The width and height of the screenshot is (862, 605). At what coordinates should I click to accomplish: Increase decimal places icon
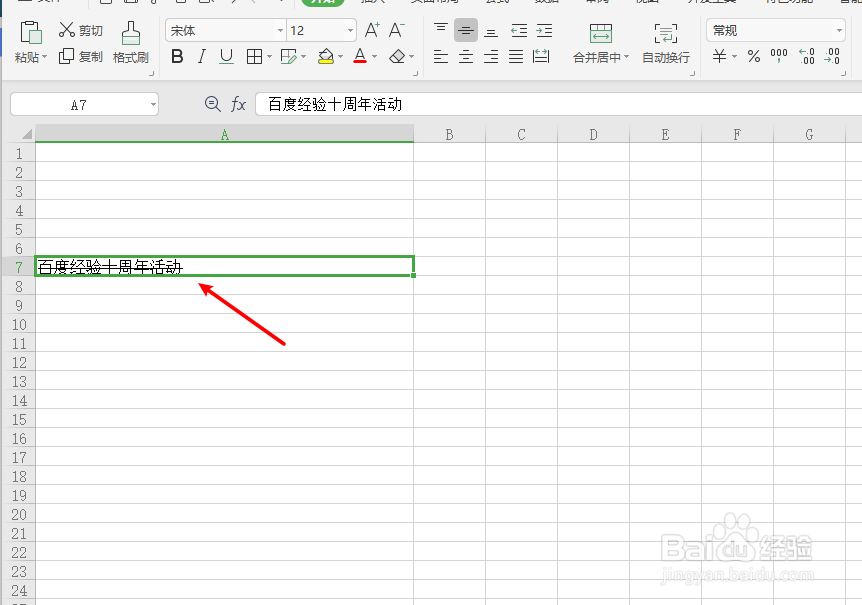(x=807, y=56)
